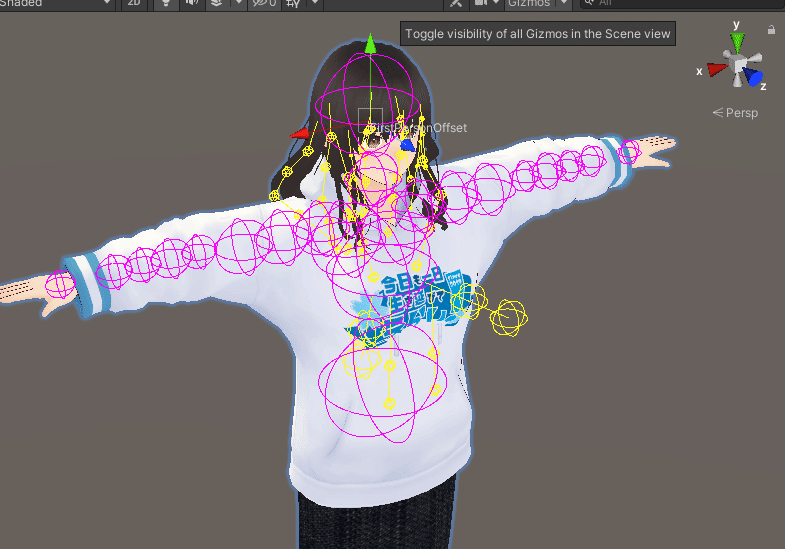This screenshot has height=549, width=785.
Task: Select the blue Z move arrow near the face
Action: pos(407,145)
